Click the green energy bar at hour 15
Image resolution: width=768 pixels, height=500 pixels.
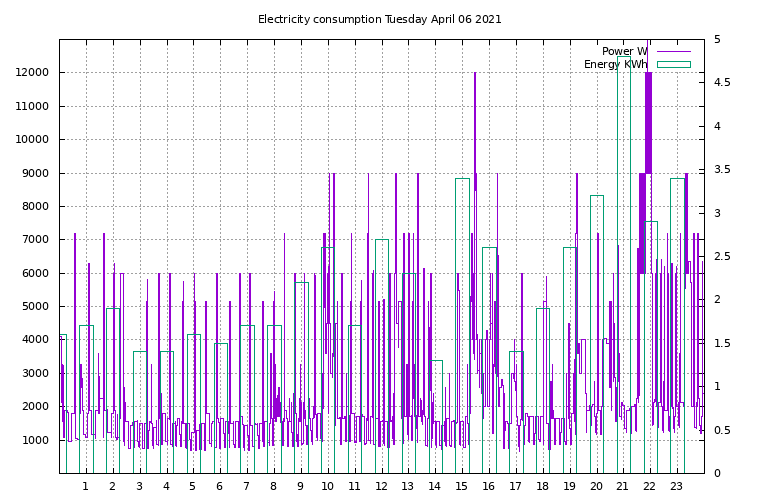pos(462,326)
